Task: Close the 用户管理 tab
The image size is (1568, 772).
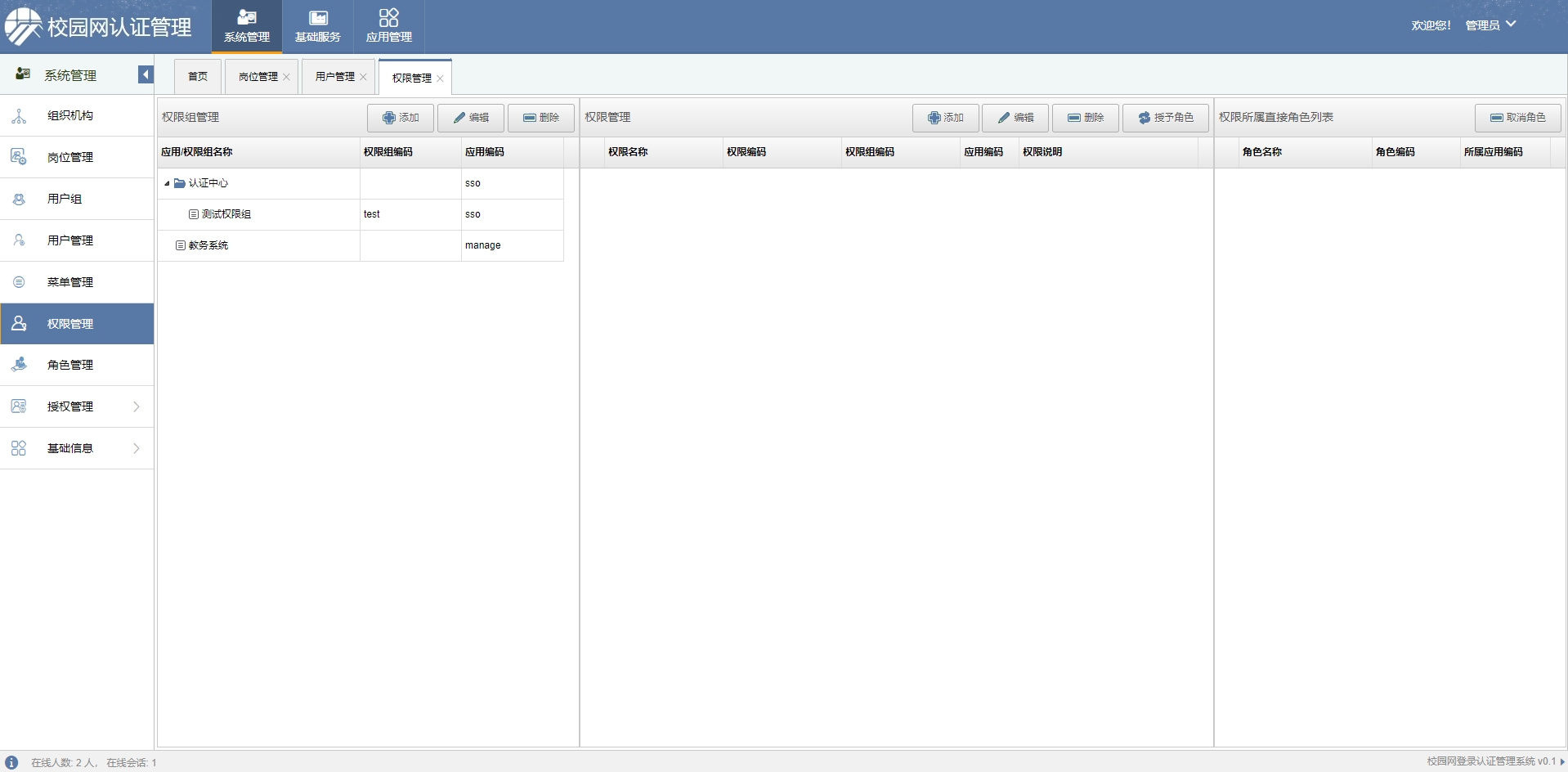Action: (364, 77)
